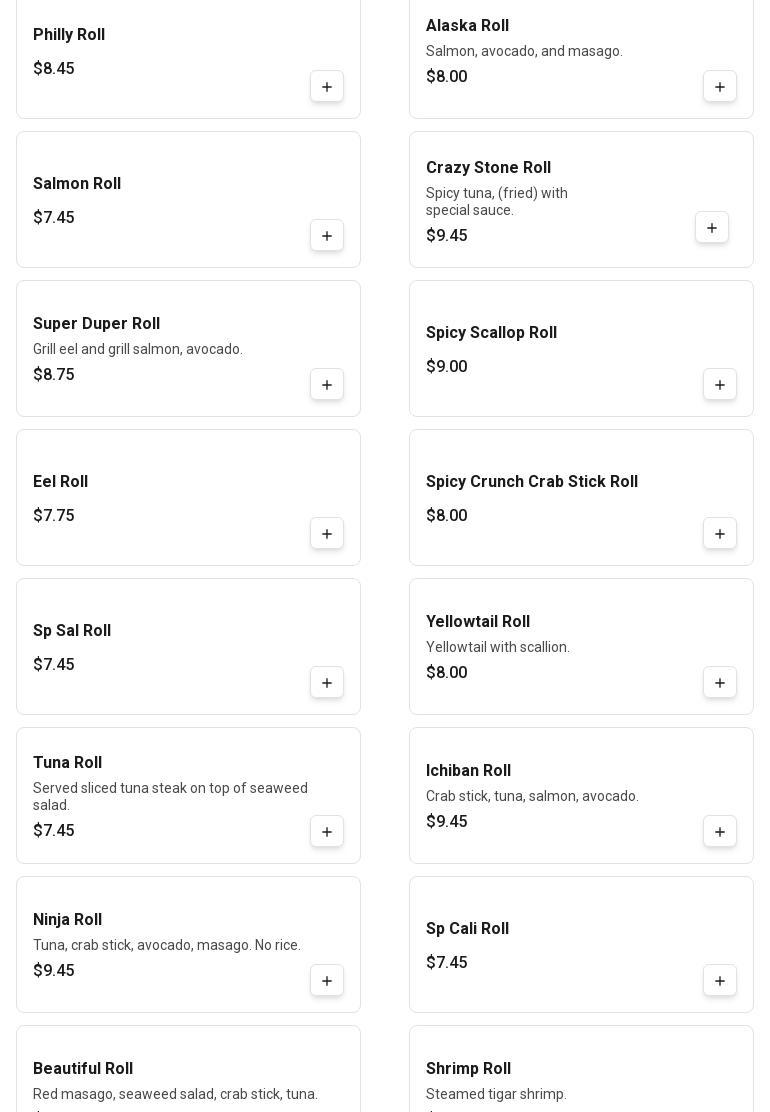Click the Super Duper Roll name

(96, 324)
